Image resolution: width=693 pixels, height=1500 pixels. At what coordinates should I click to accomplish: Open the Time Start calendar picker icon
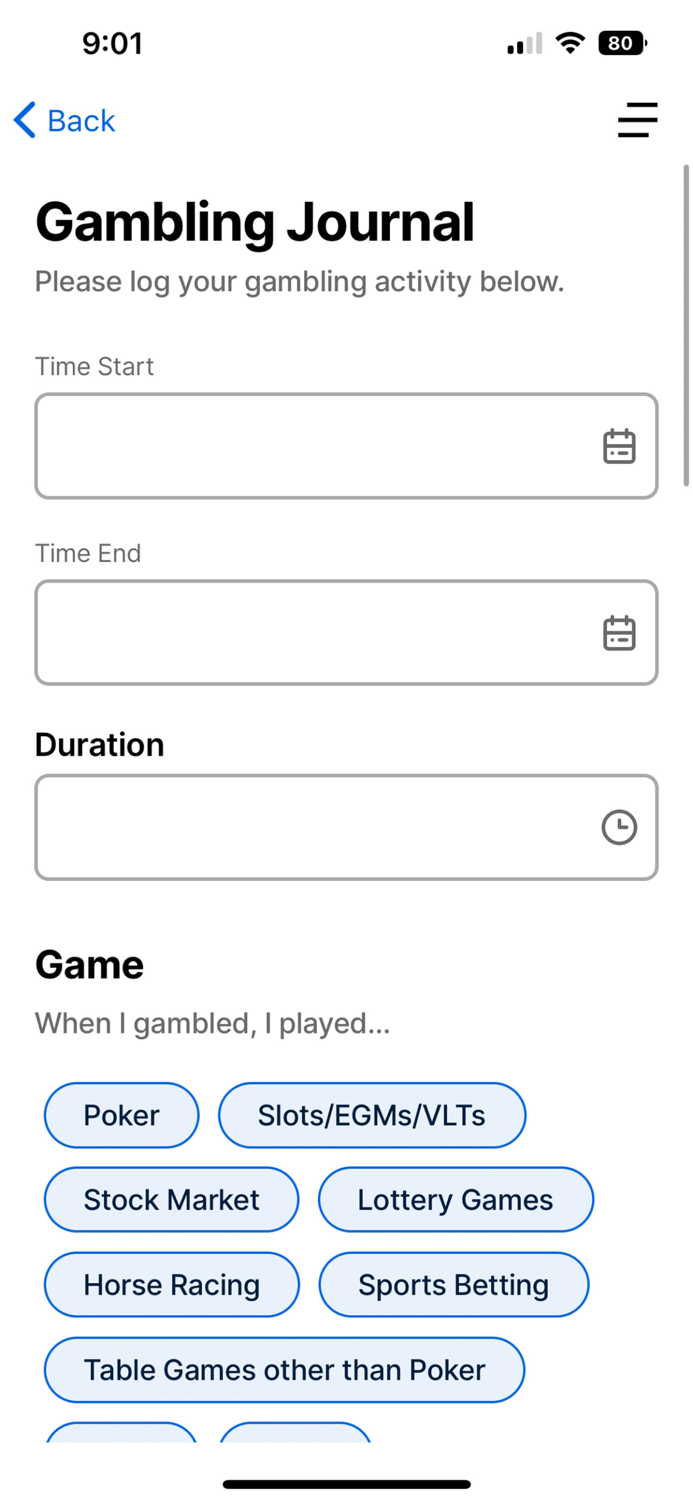point(619,446)
